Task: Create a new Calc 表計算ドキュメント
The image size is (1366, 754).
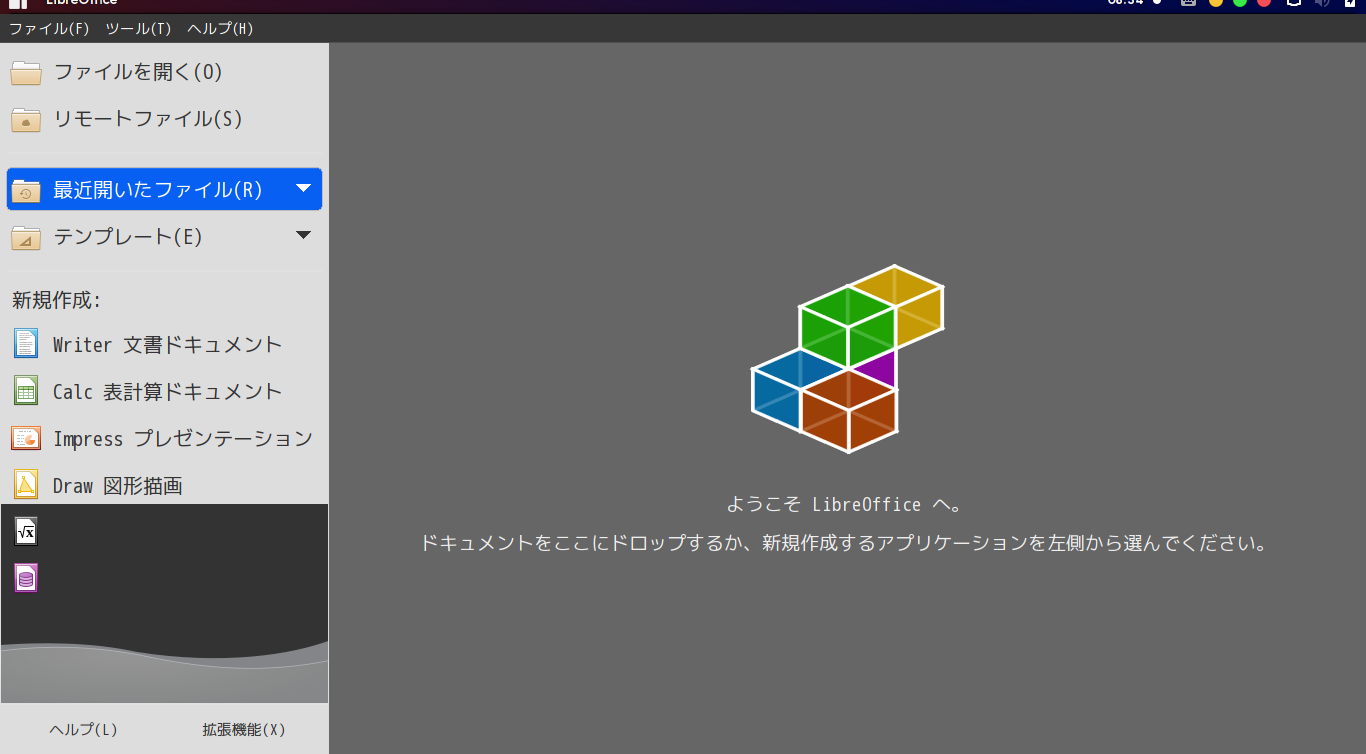Action: click(x=164, y=391)
